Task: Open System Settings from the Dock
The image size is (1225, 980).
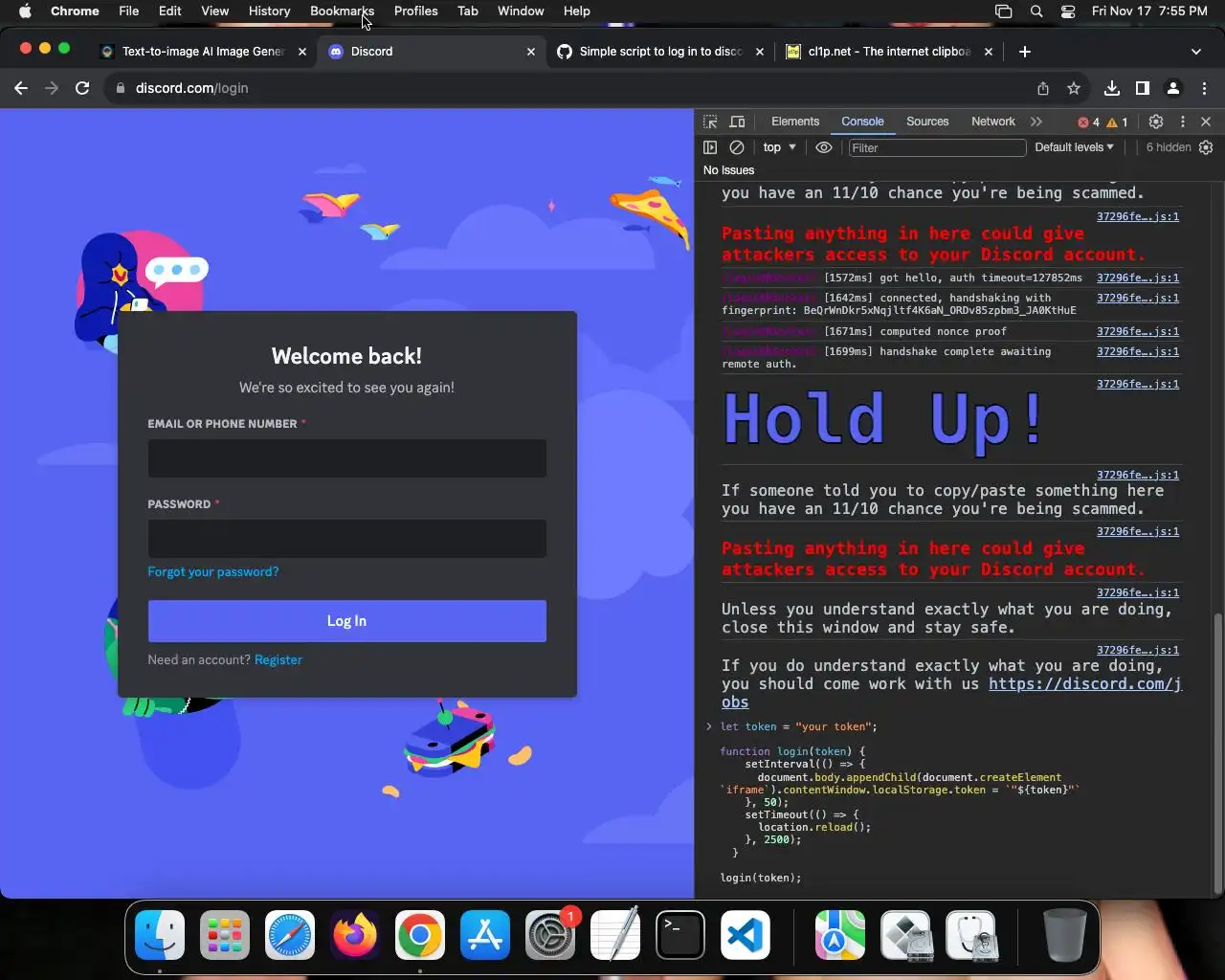Action: (550, 935)
